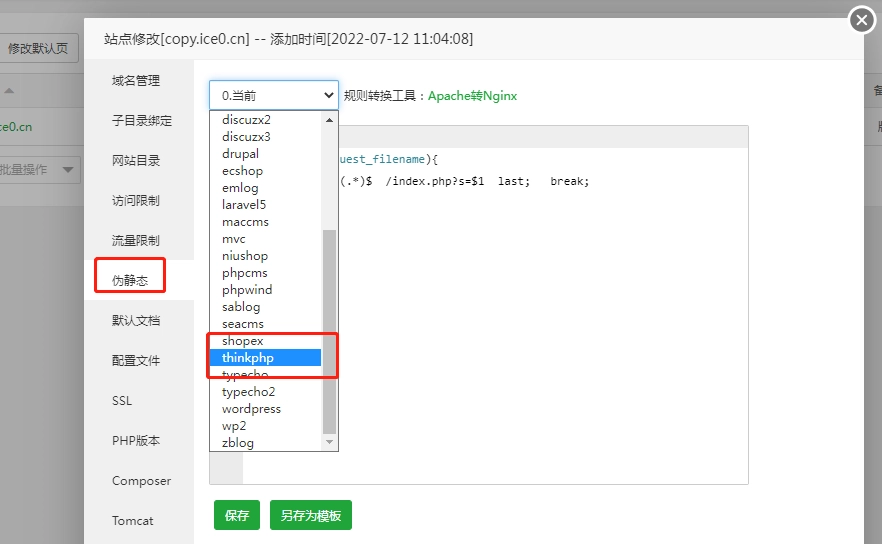
Task: Open the rewrite template dropdown
Action: (273, 95)
